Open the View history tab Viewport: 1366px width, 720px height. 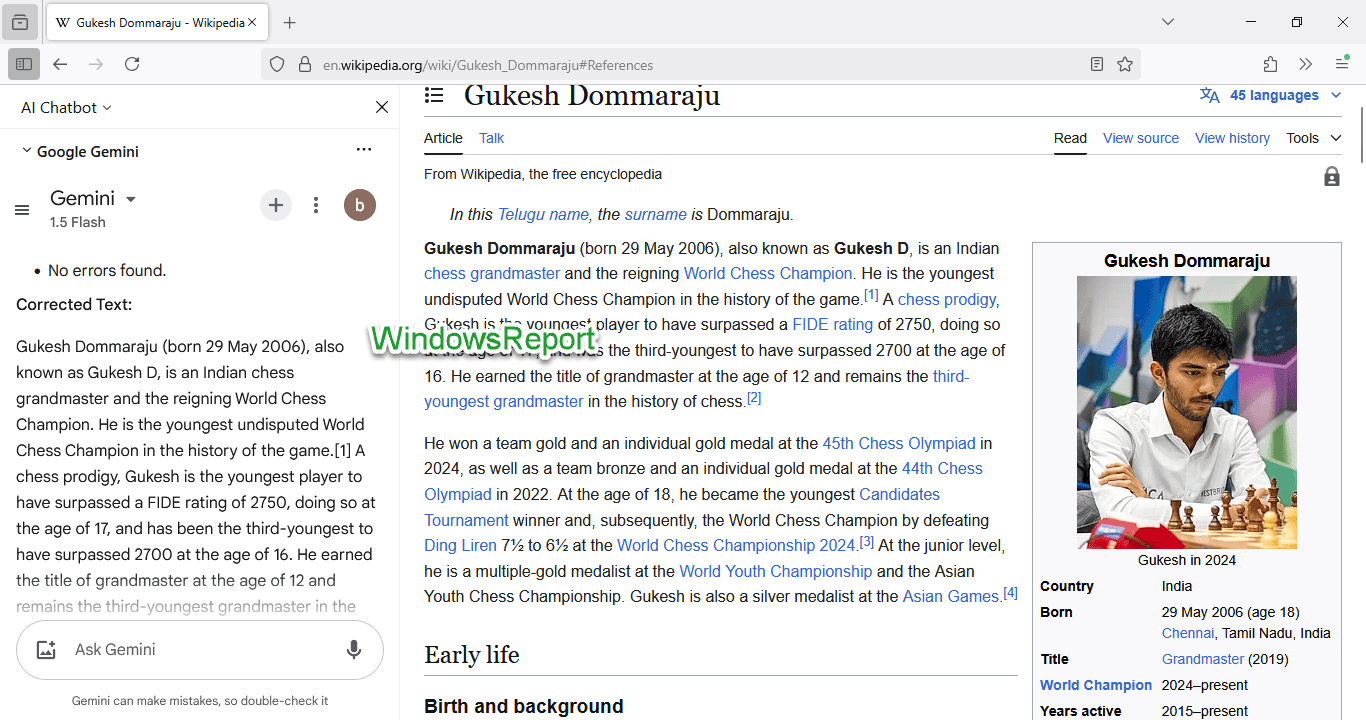pos(1232,138)
